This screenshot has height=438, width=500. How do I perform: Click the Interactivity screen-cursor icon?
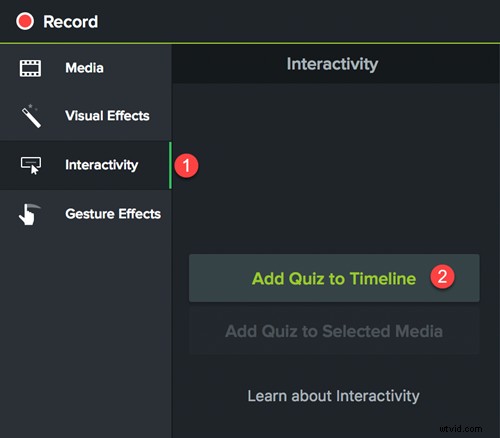click(31, 165)
